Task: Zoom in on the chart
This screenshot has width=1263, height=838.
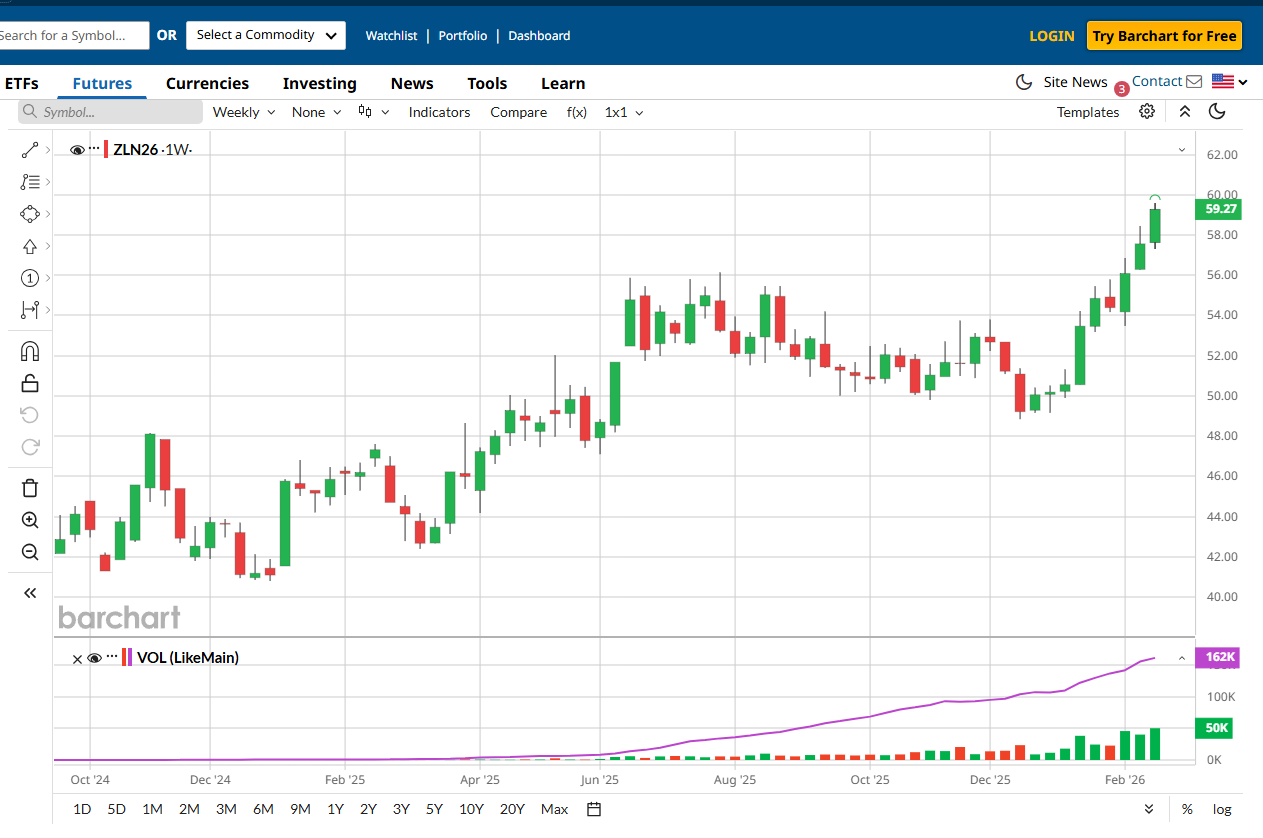Action: pyautogui.click(x=30, y=520)
